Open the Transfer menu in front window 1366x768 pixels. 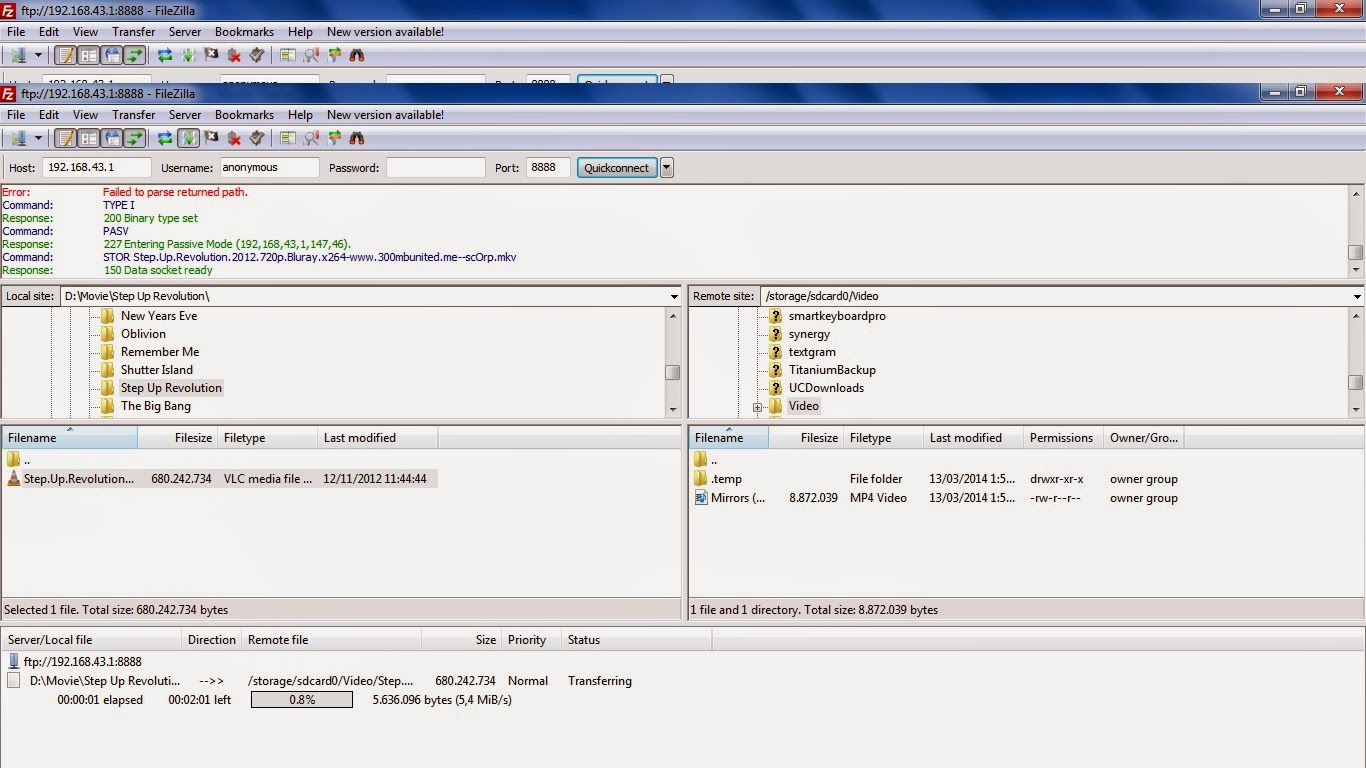pos(134,115)
